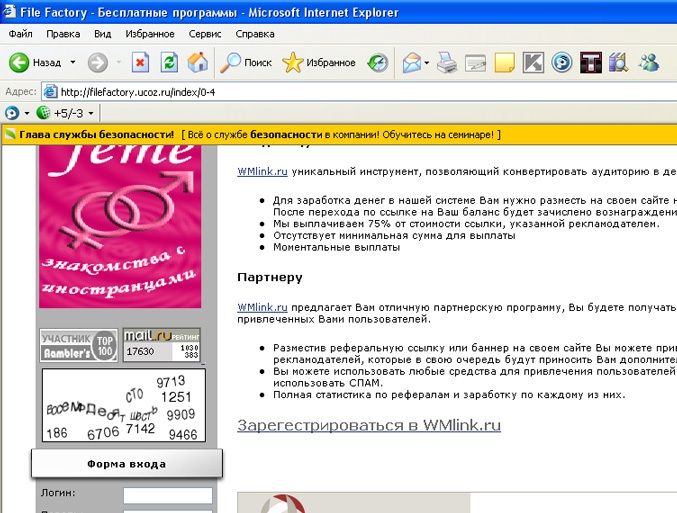Click text Отсутствует минимальная сумма для выплаты

pyautogui.click(x=394, y=236)
